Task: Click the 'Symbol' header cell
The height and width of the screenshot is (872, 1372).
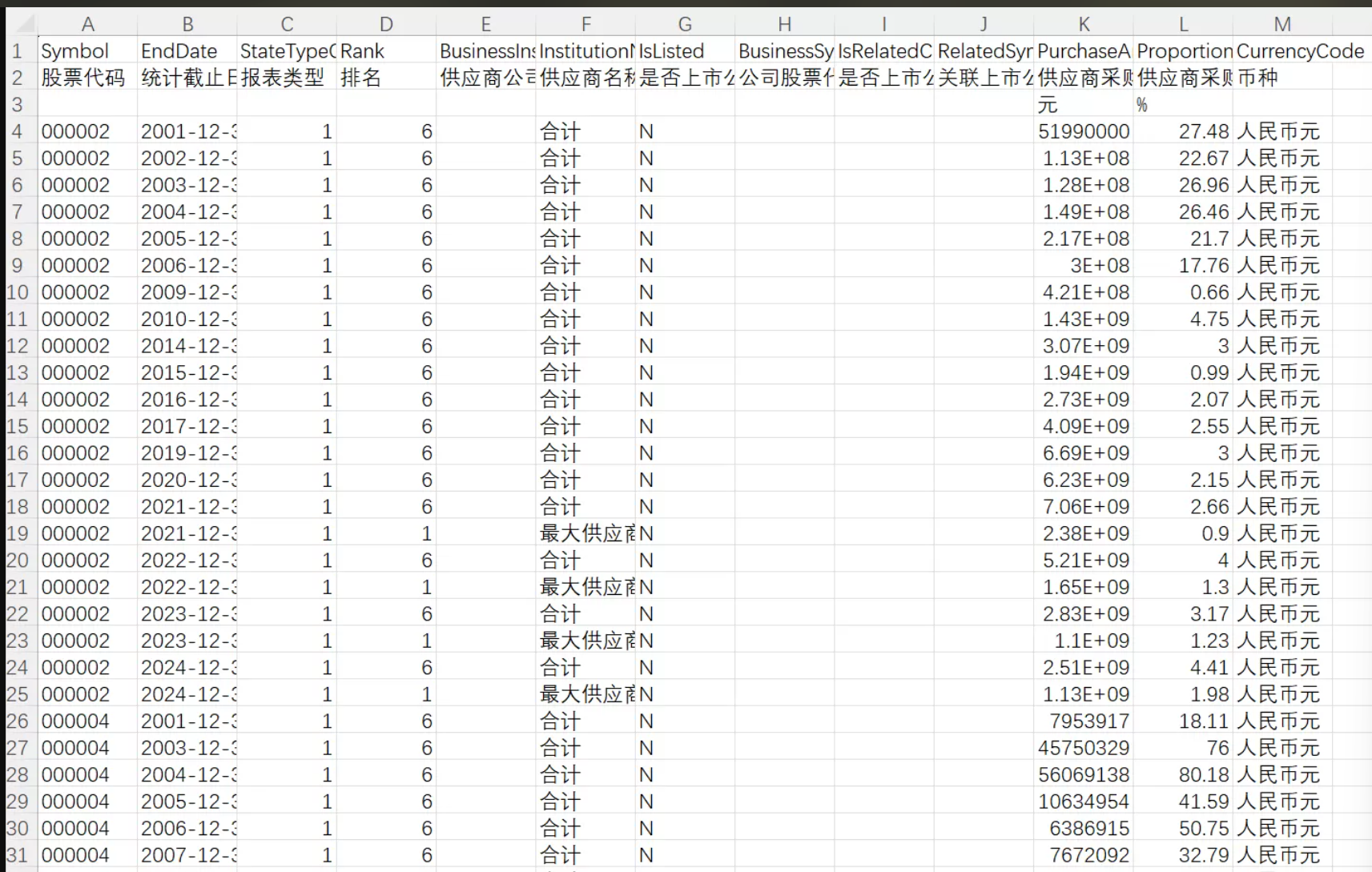Action: click(x=87, y=51)
